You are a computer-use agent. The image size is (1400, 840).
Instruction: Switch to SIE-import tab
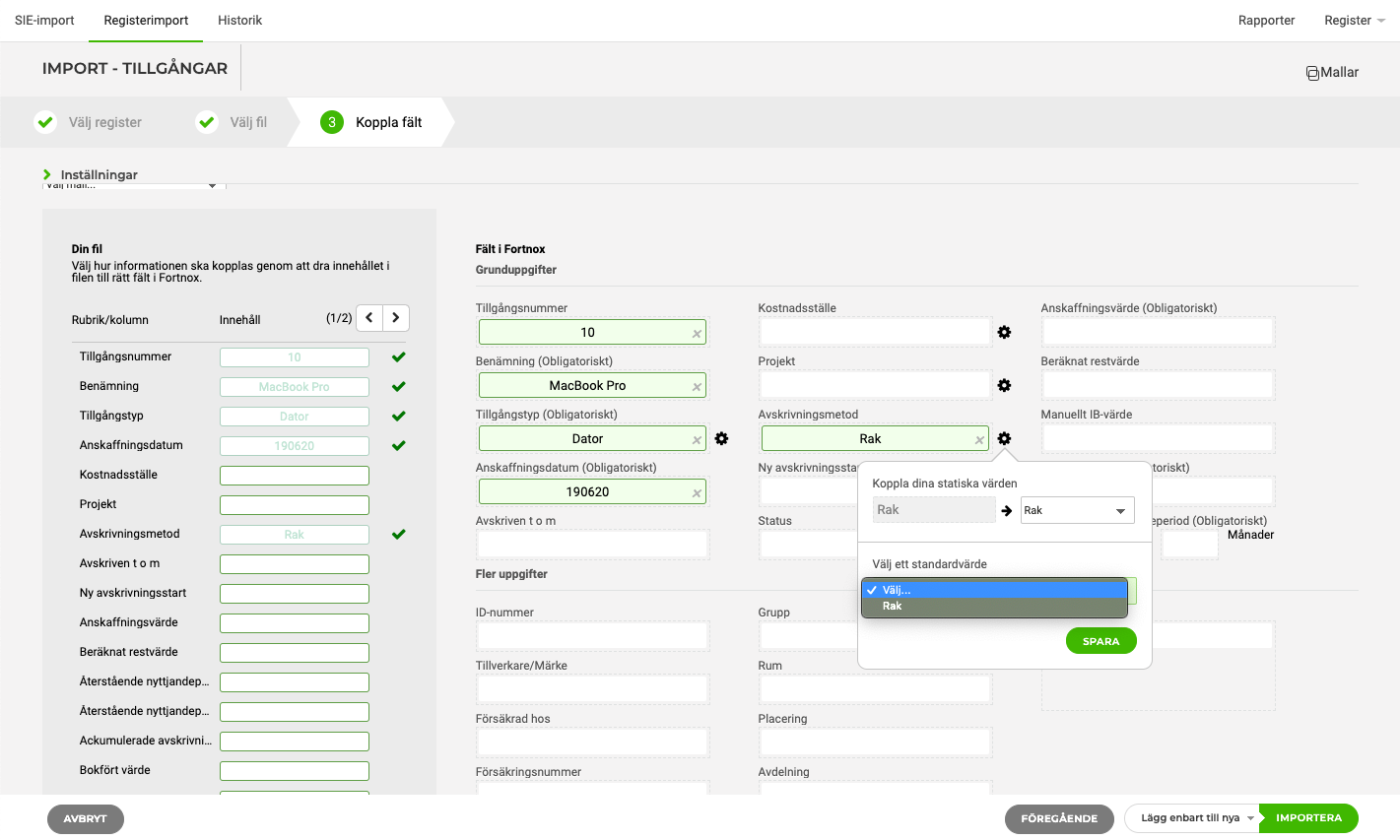(44, 21)
